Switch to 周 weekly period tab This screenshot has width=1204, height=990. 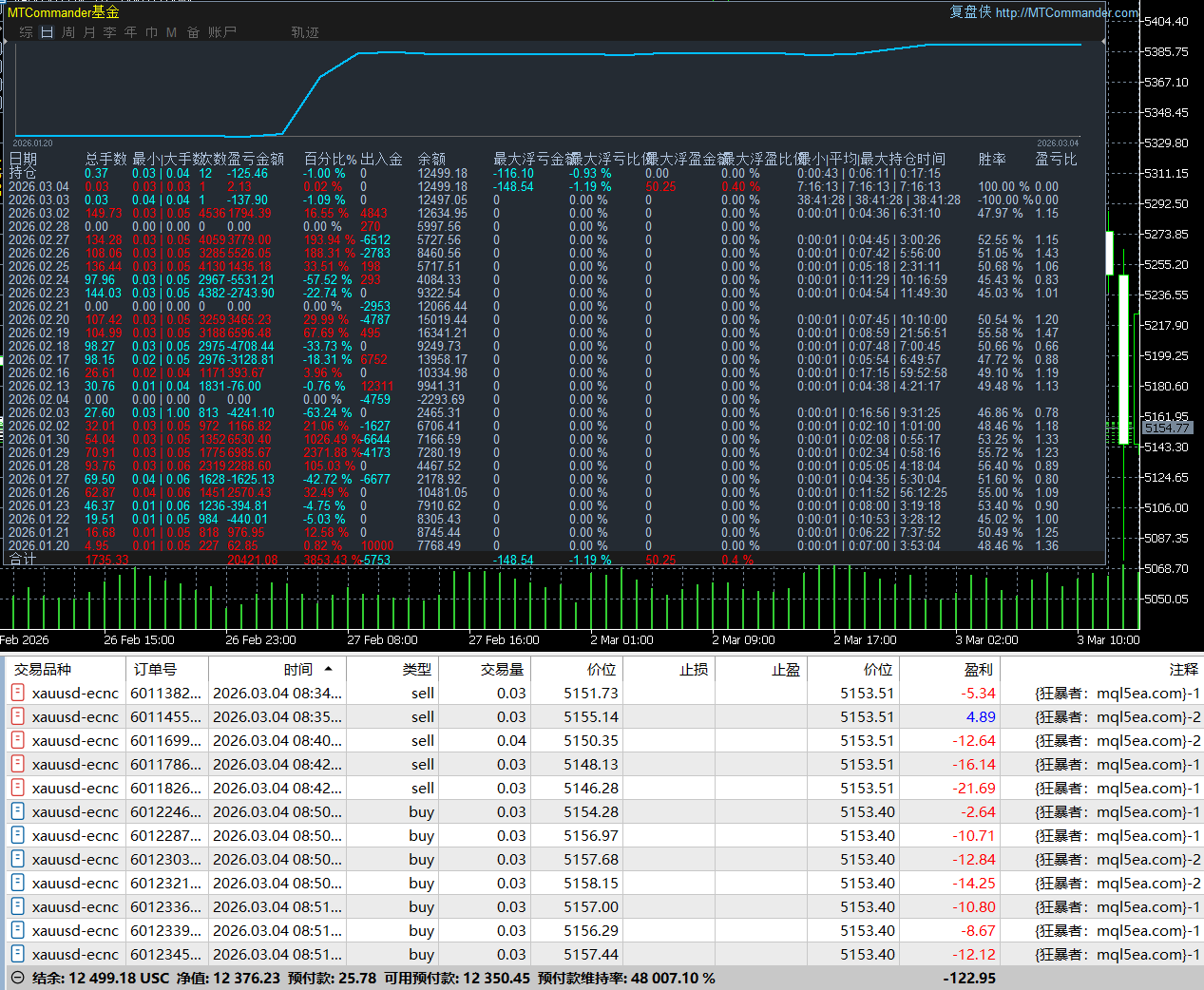point(68,32)
